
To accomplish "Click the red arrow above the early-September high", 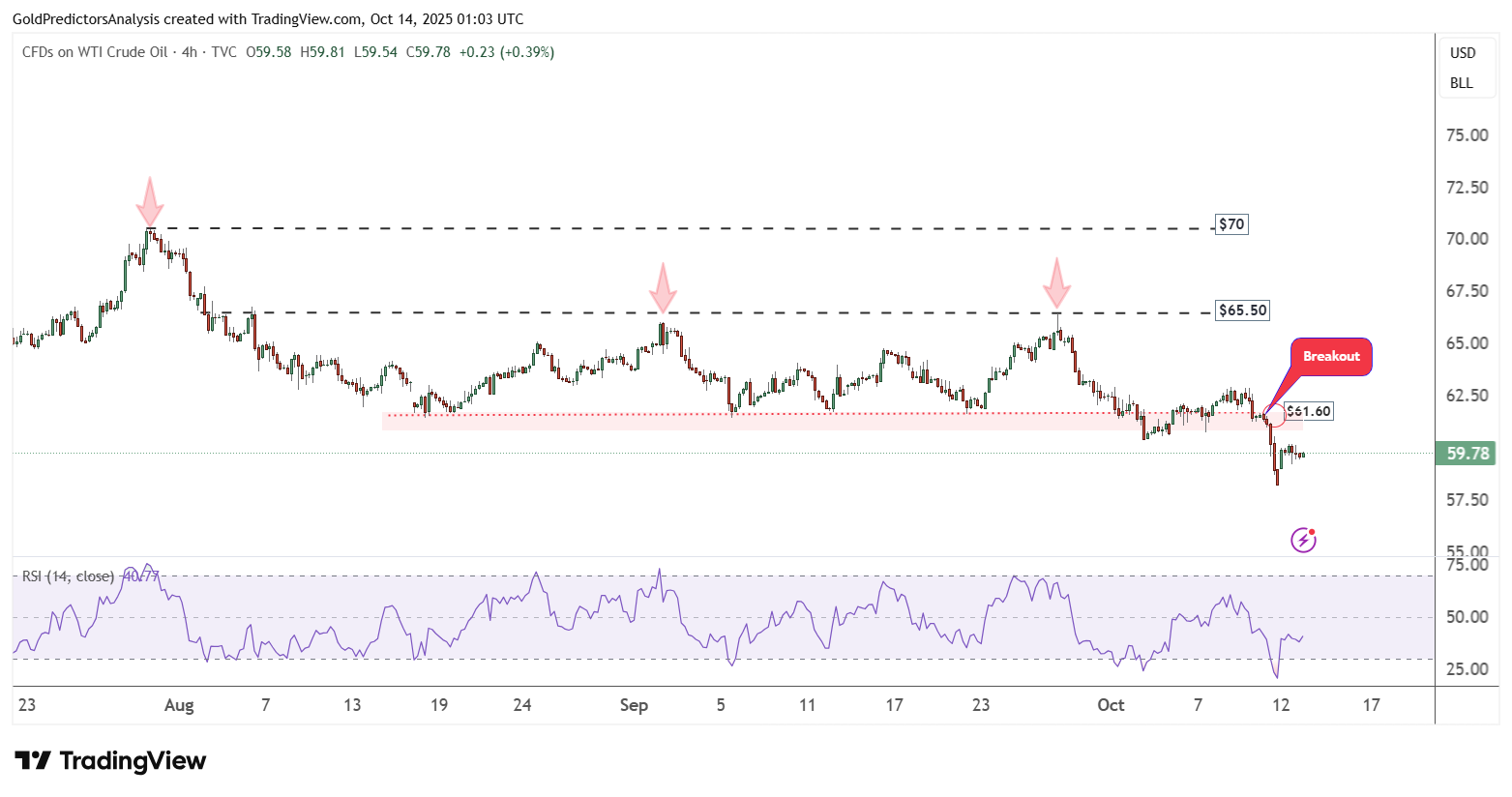I will [x=662, y=287].
